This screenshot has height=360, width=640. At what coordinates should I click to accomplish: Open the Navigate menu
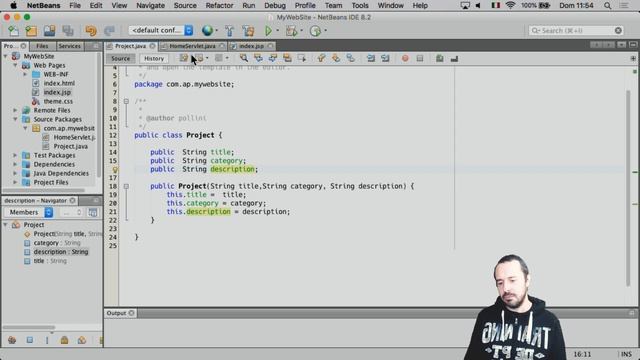pos(150,6)
